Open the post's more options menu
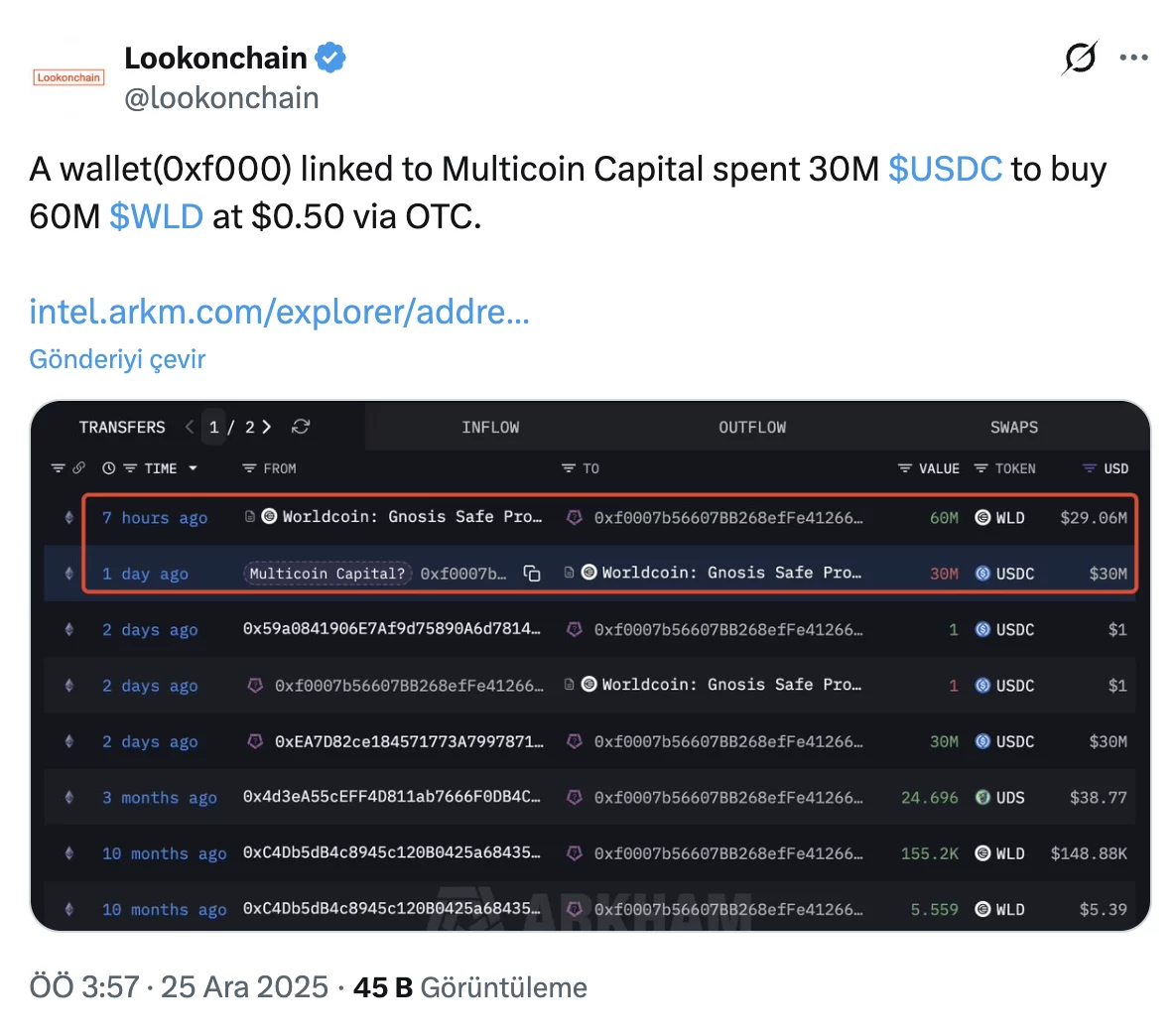The height and width of the screenshot is (1036, 1175). pyautogui.click(x=1133, y=58)
